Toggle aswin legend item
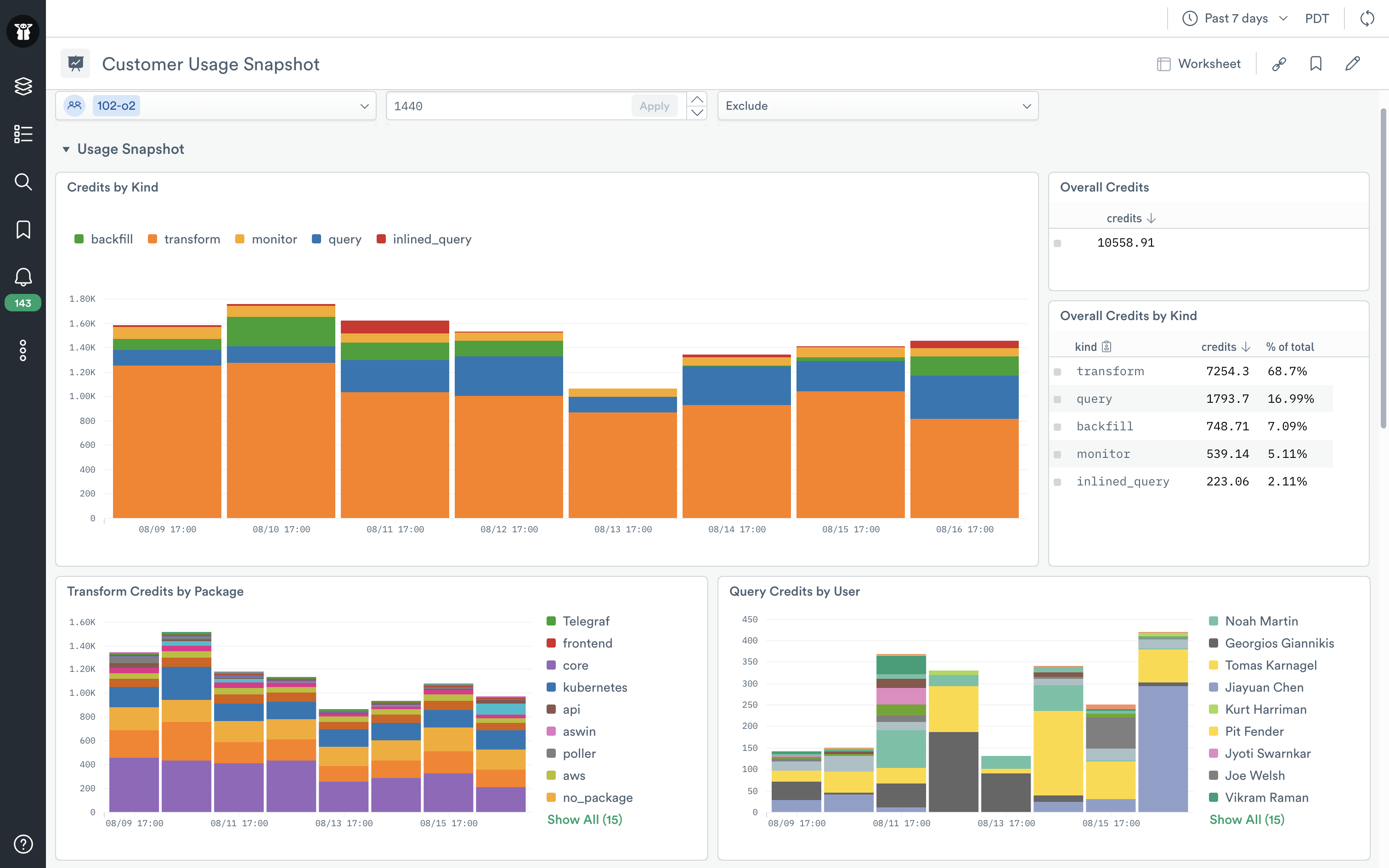The height and width of the screenshot is (868, 1389). tap(571, 731)
